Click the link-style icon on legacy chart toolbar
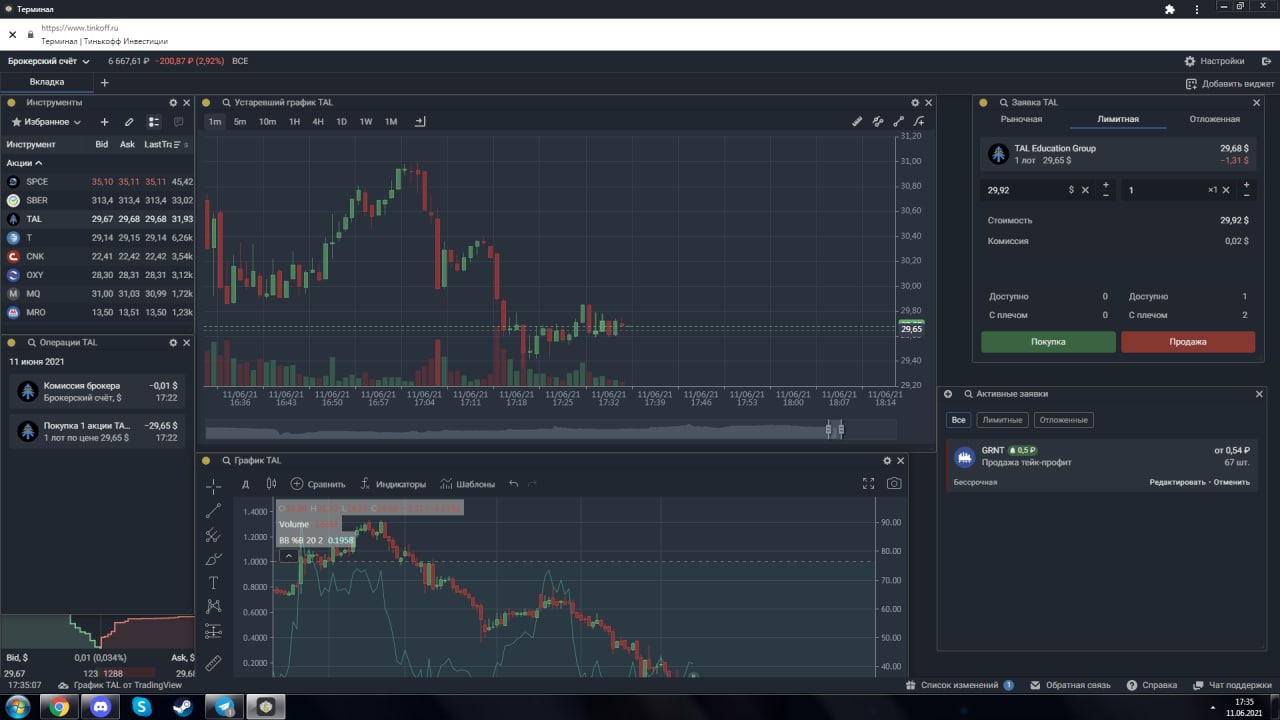This screenshot has width=1280, height=720. 878,122
